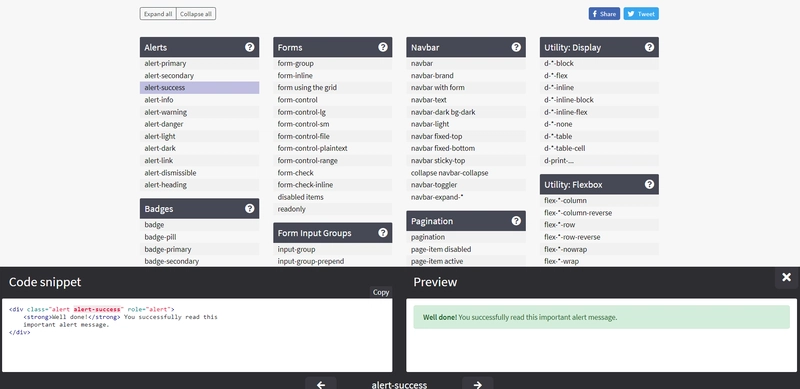This screenshot has height=389, width=800.
Task: Open help for Form Input Groups section
Action: [x=383, y=233]
